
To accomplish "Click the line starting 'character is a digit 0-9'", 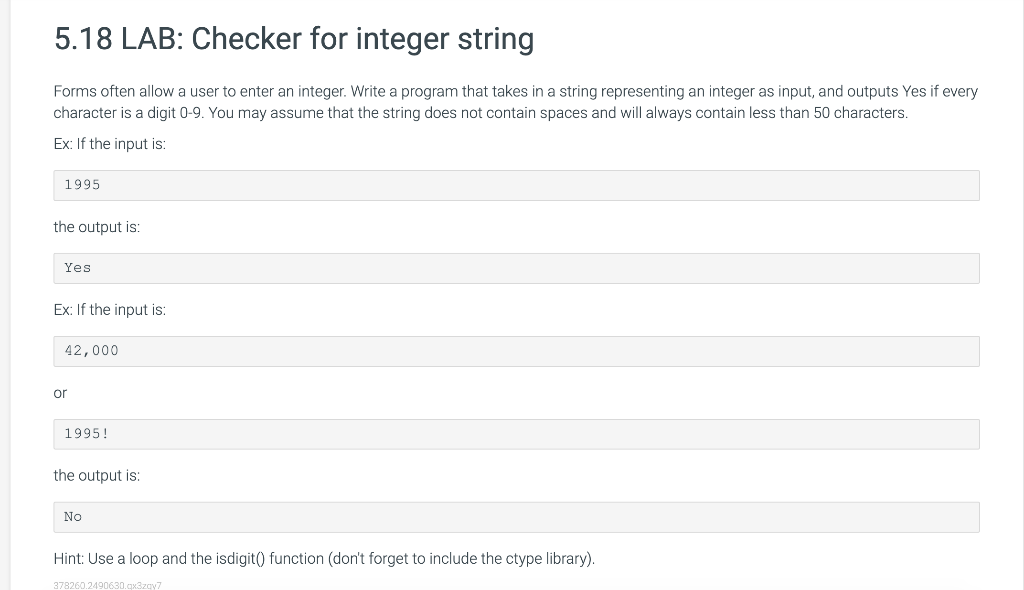I will tap(481, 113).
